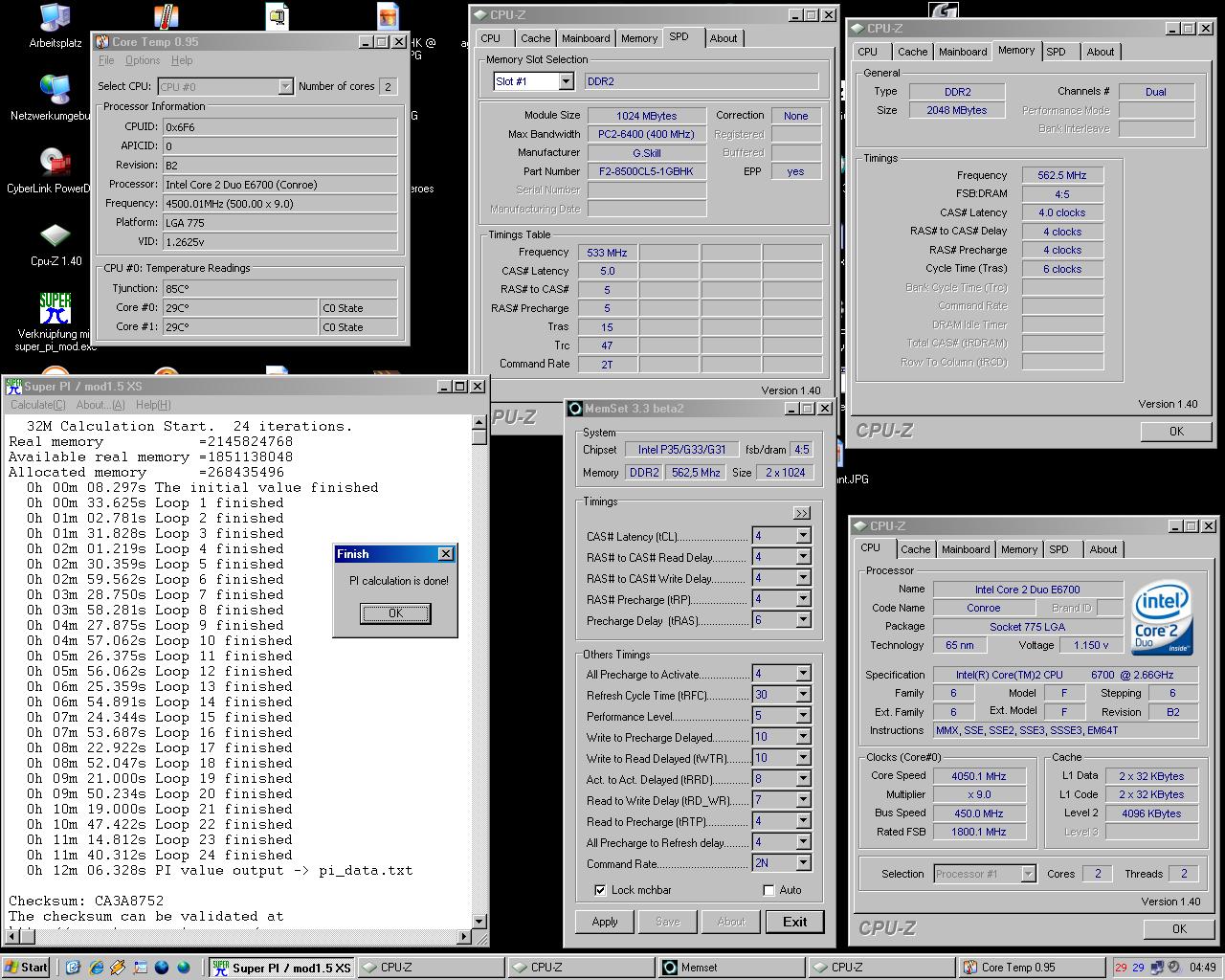Click Super PI scrollbar up arrow
Viewport: 1225px width, 980px height.
[x=479, y=422]
